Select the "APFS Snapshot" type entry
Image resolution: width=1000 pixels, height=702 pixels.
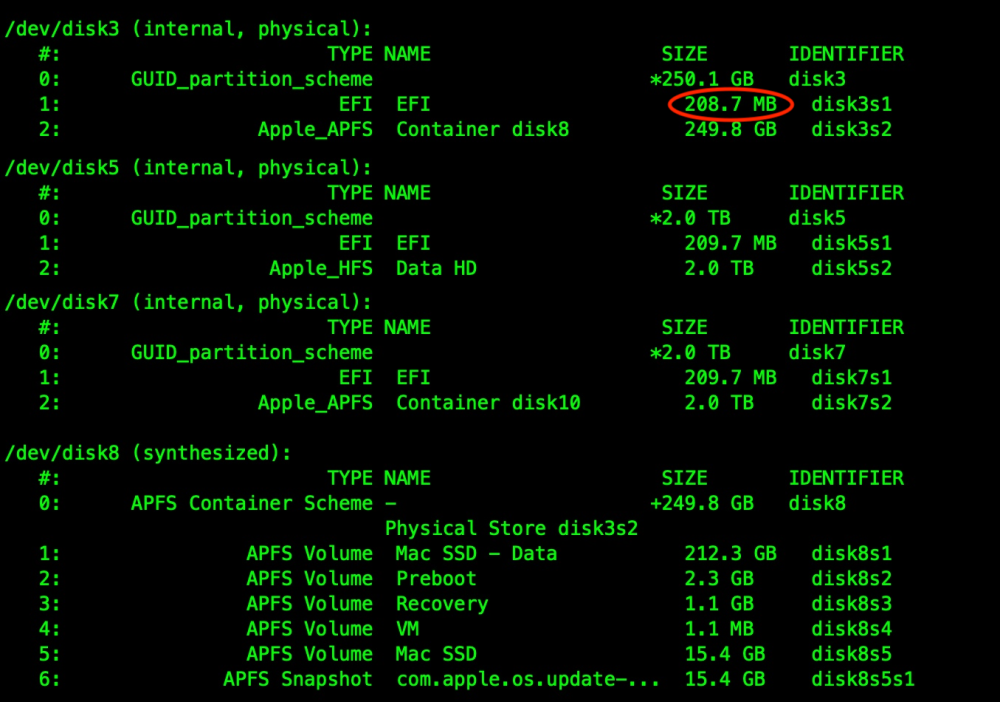(x=298, y=680)
